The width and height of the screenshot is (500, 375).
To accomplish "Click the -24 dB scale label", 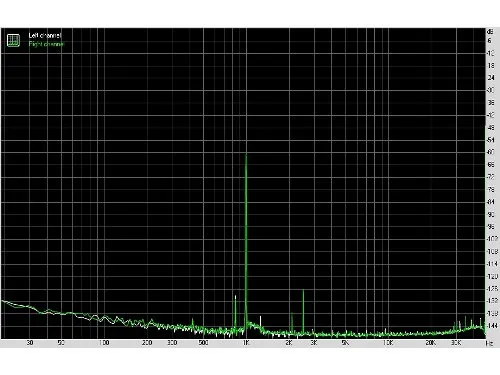I will coord(491,77).
